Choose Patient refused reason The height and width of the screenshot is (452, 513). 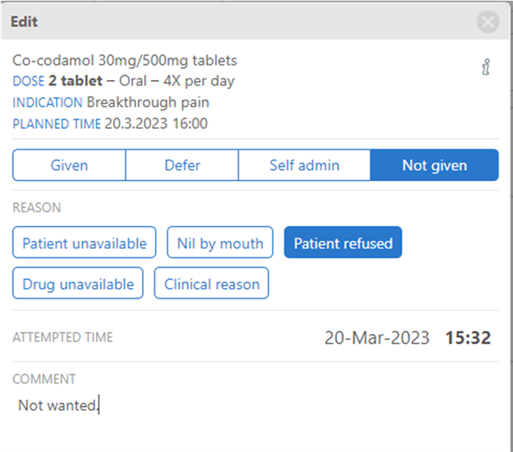(x=343, y=243)
